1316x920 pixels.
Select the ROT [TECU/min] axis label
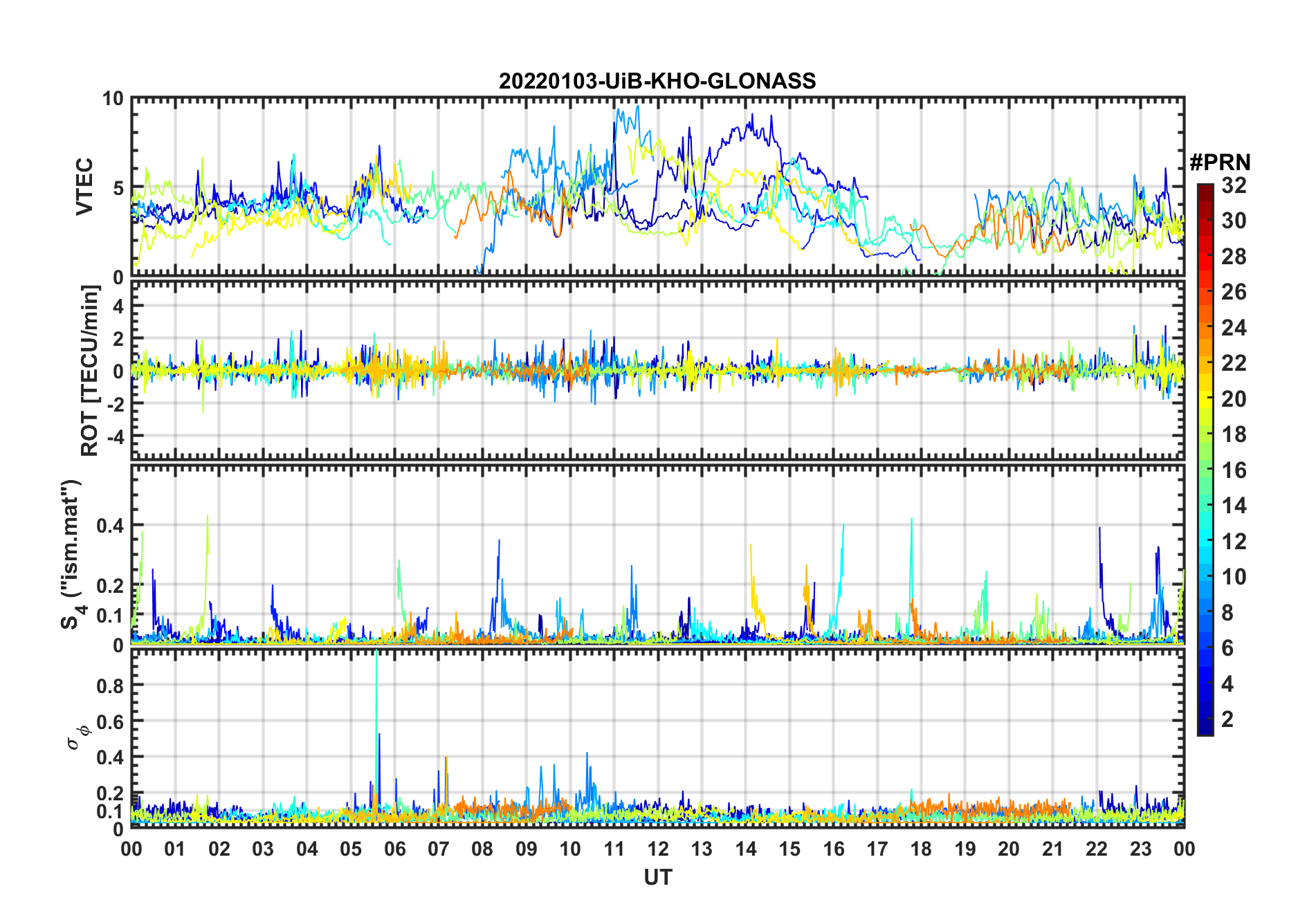pos(89,371)
